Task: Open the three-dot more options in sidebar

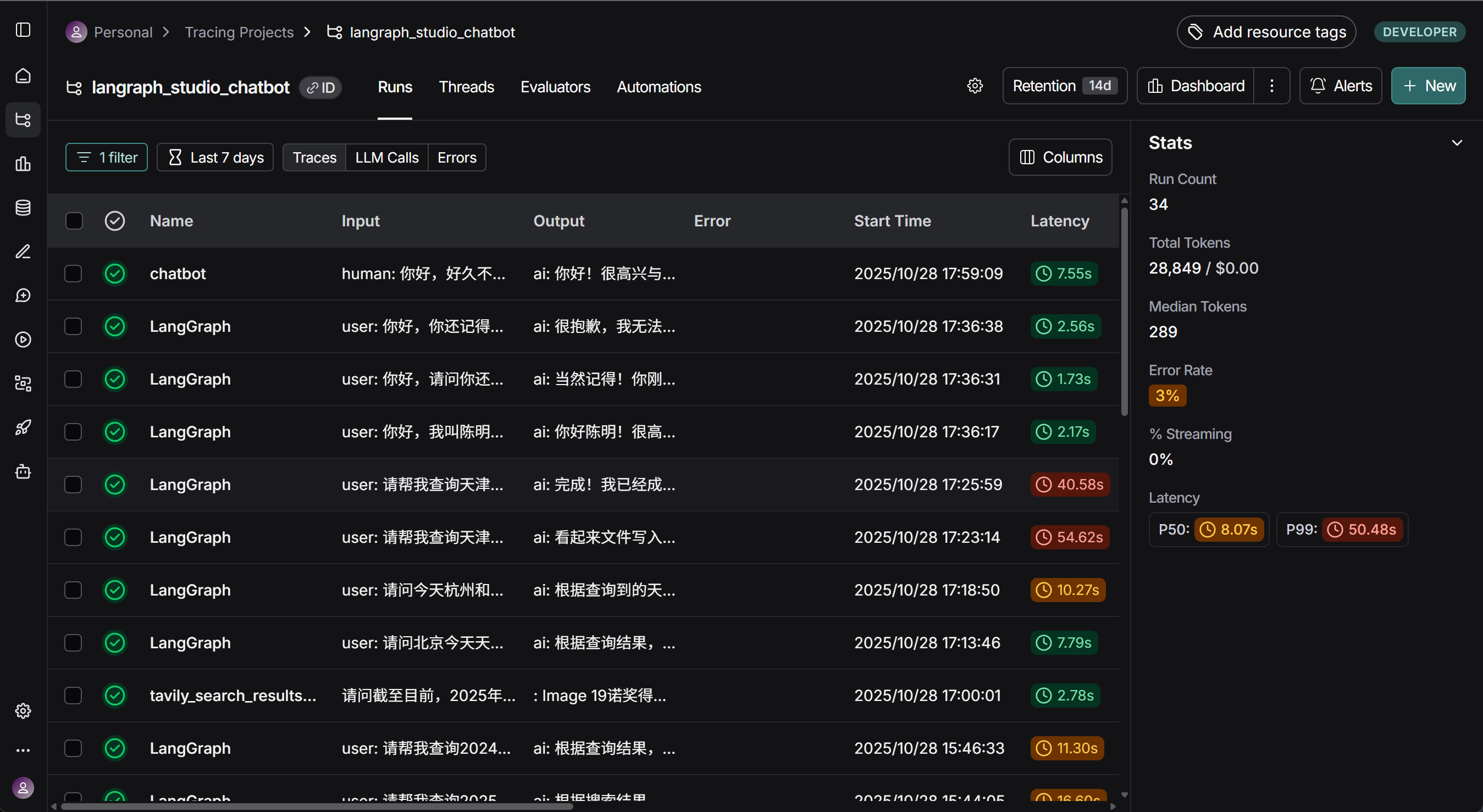Action: click(23, 750)
